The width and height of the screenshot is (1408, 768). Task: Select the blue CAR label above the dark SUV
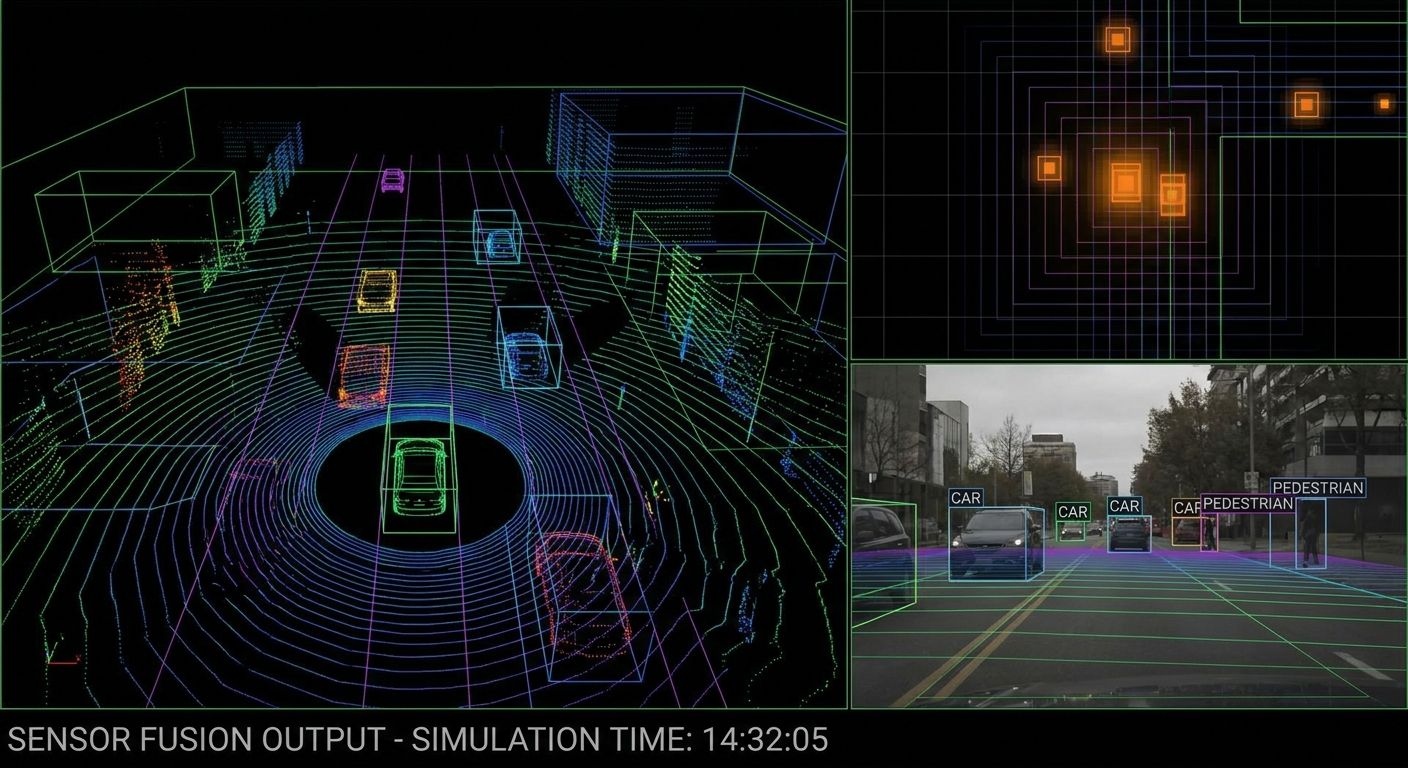pyautogui.click(x=1124, y=506)
